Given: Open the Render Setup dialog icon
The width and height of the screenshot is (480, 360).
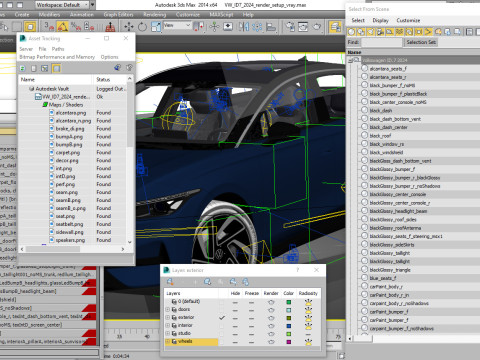Looking at the screenshot, I should point(290,27).
